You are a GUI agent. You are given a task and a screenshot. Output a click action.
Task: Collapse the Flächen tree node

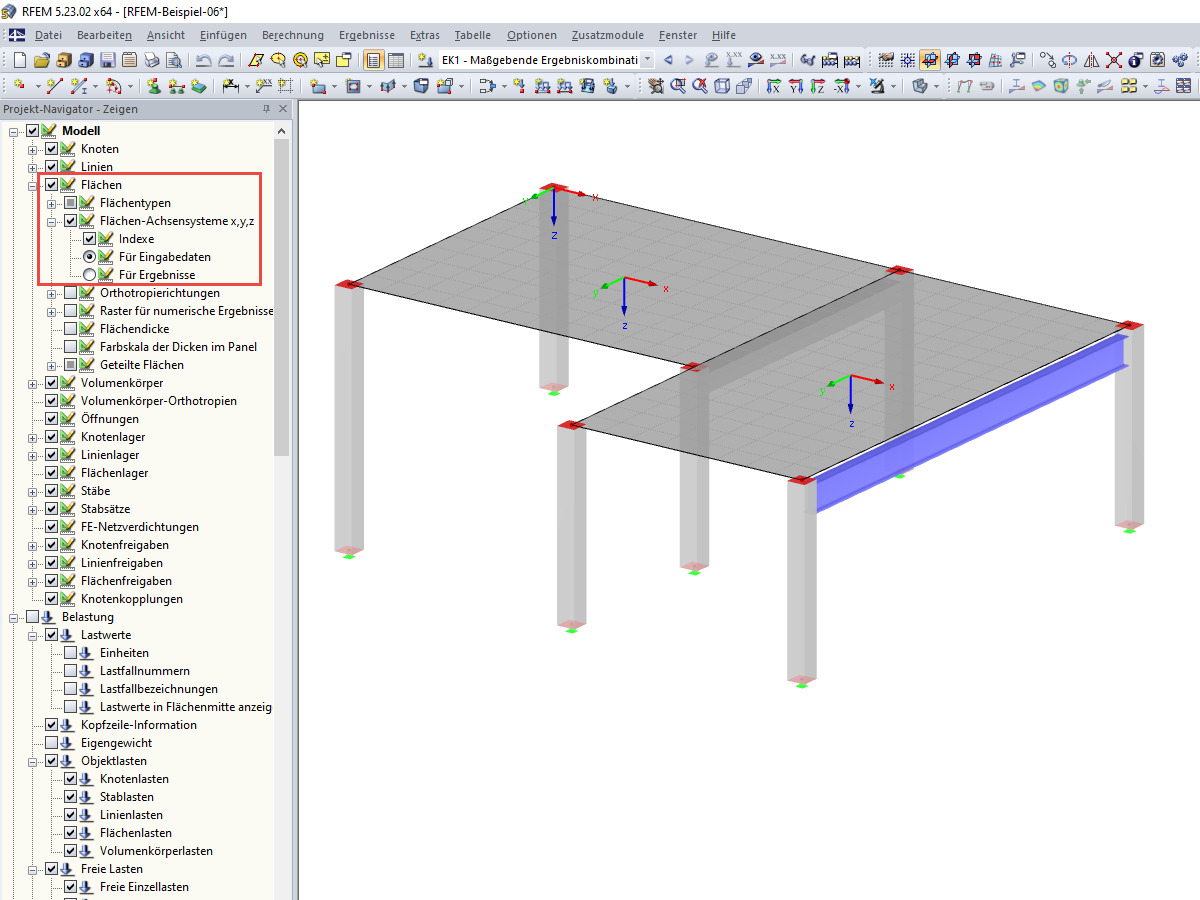[x=33, y=185]
